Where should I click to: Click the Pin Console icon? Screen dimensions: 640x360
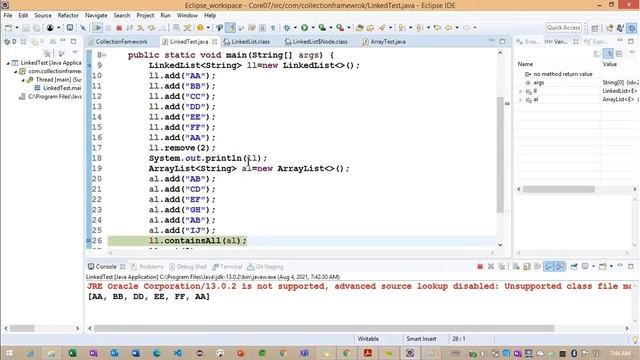[574, 267]
